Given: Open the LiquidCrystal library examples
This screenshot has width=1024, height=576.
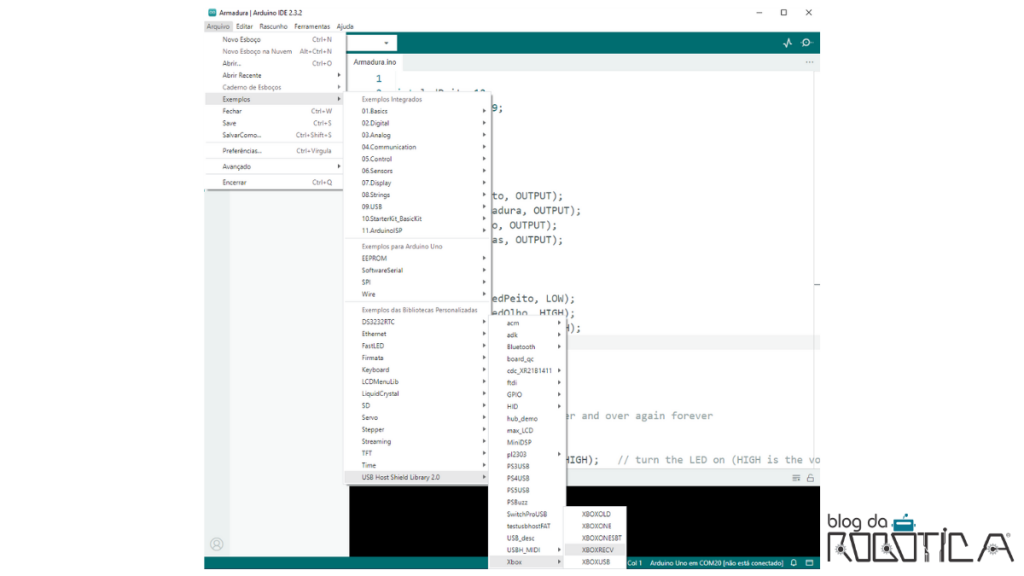Looking at the screenshot, I should click(417, 394).
